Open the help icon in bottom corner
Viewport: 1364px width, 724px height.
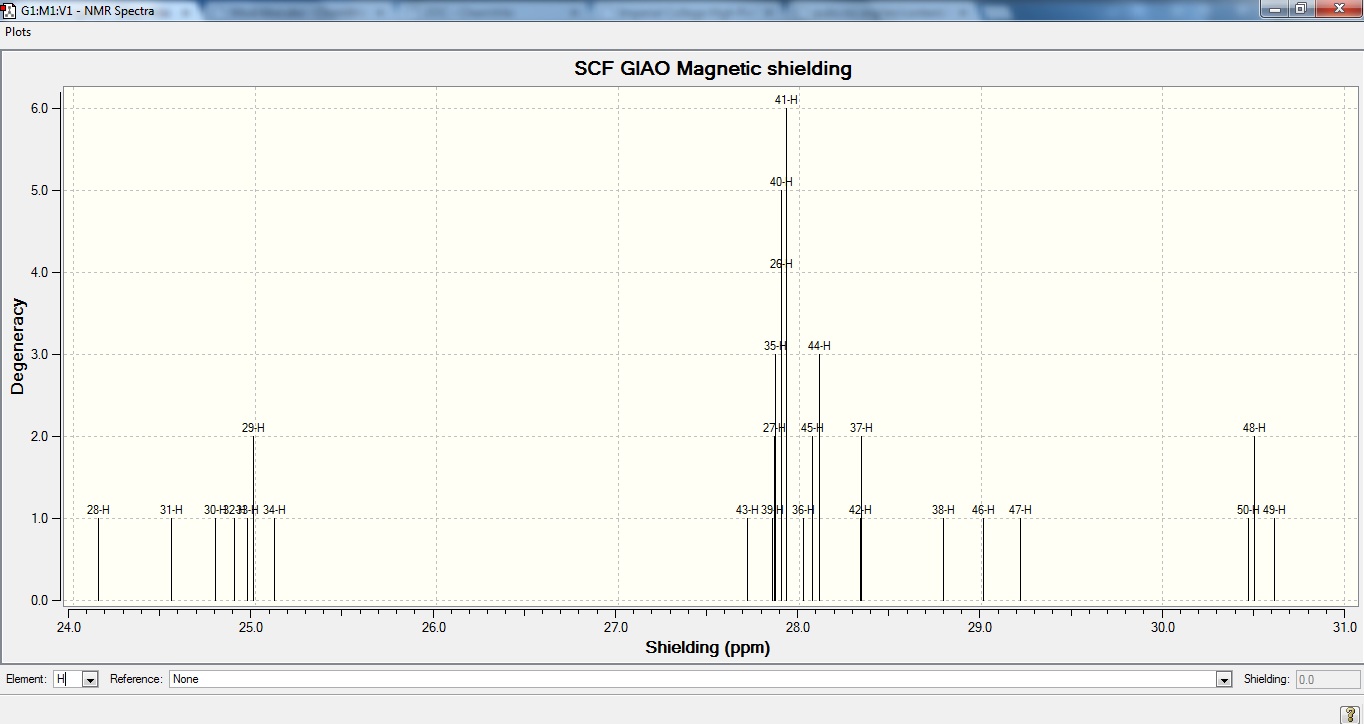[1348, 714]
